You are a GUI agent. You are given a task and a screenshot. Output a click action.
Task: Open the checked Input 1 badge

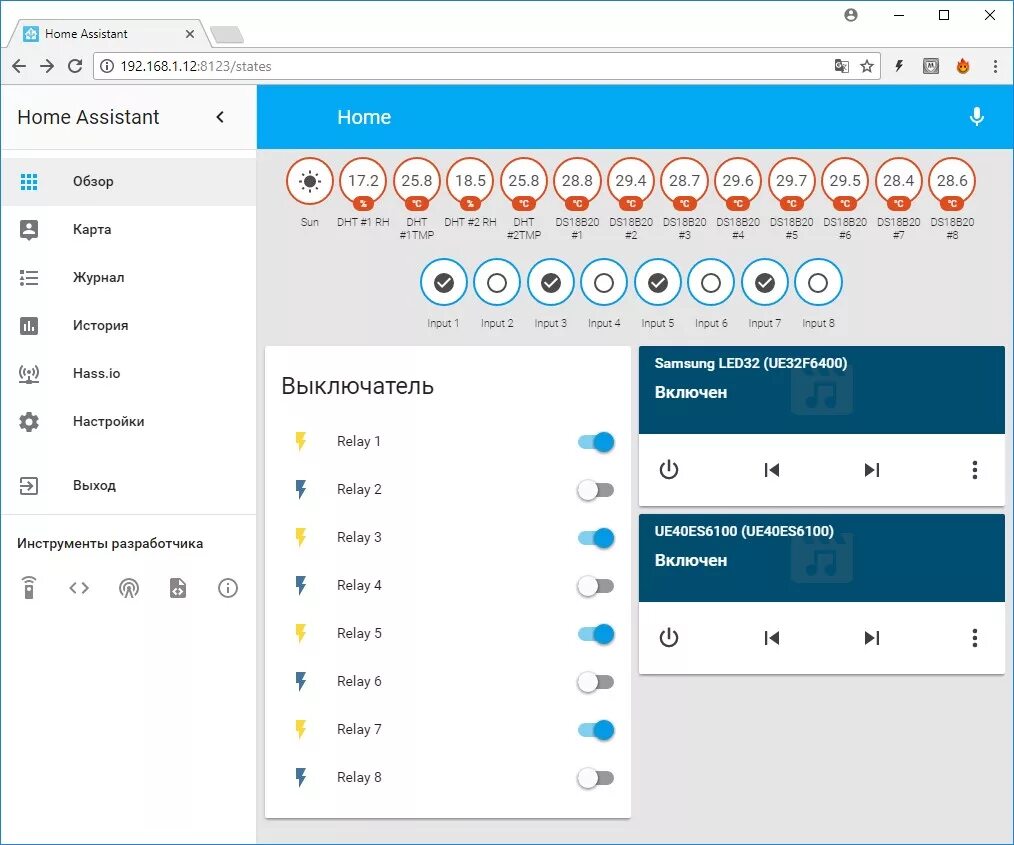click(444, 283)
